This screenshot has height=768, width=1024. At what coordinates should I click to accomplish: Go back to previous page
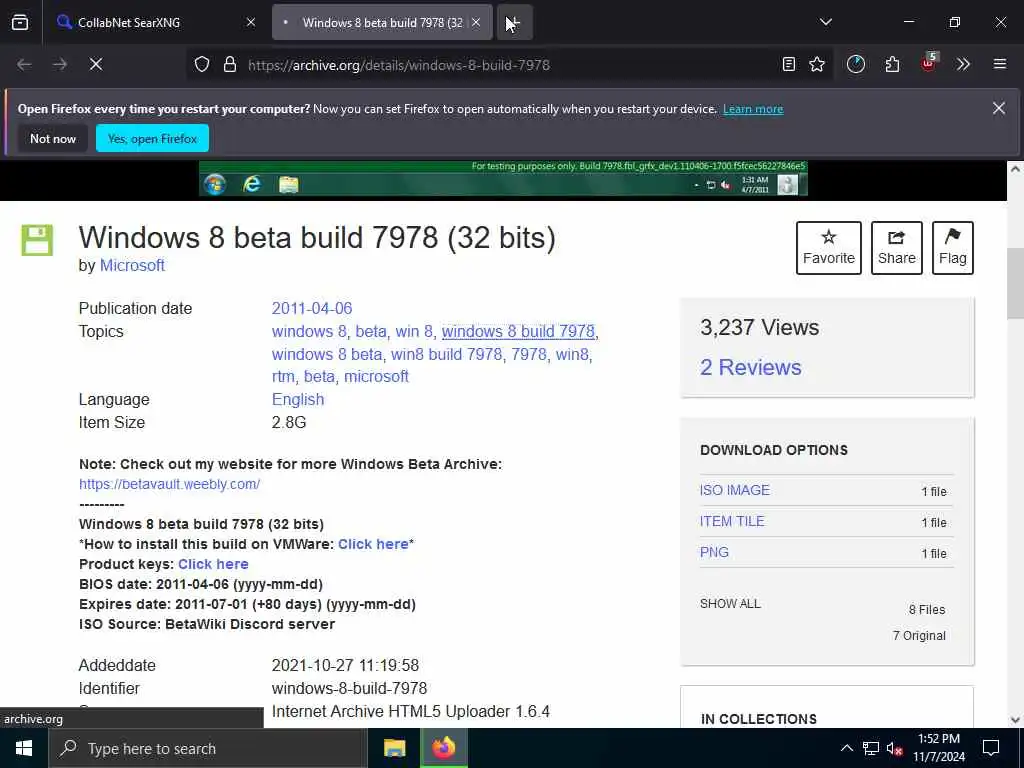tap(24, 64)
